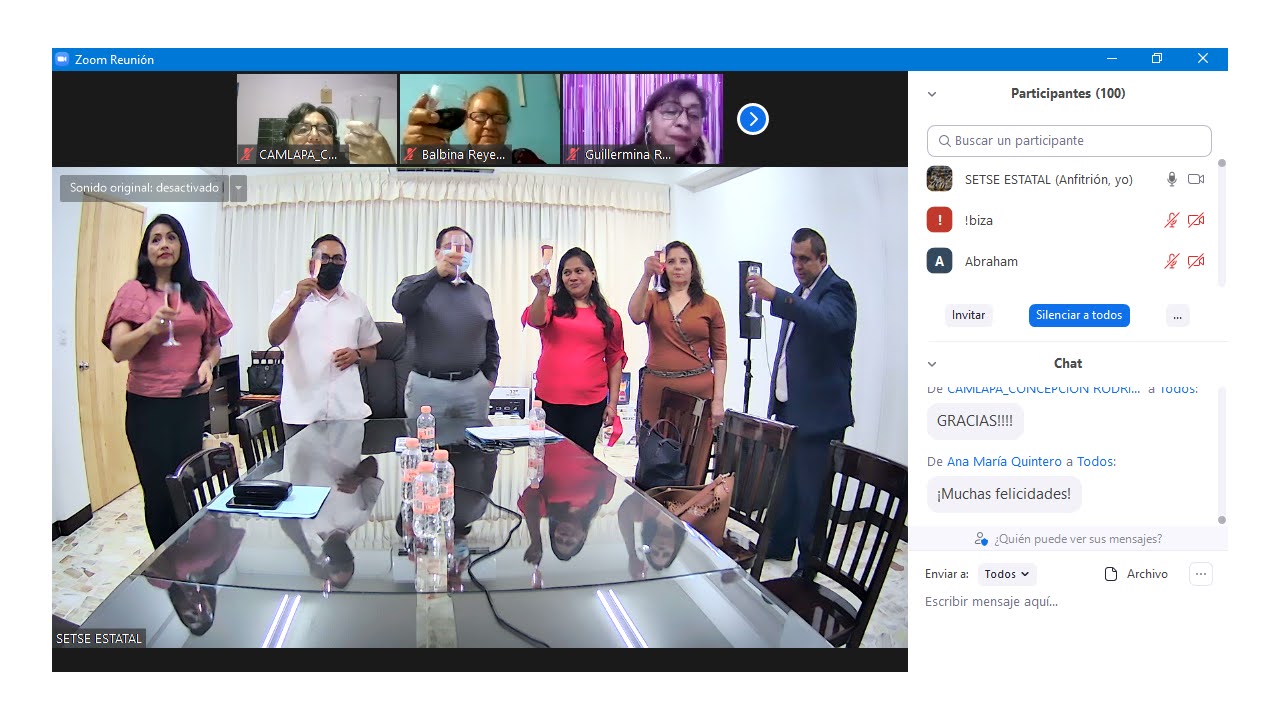Click the participants list scrollbar
Screen dimensions: 1280x720
click(1221, 222)
